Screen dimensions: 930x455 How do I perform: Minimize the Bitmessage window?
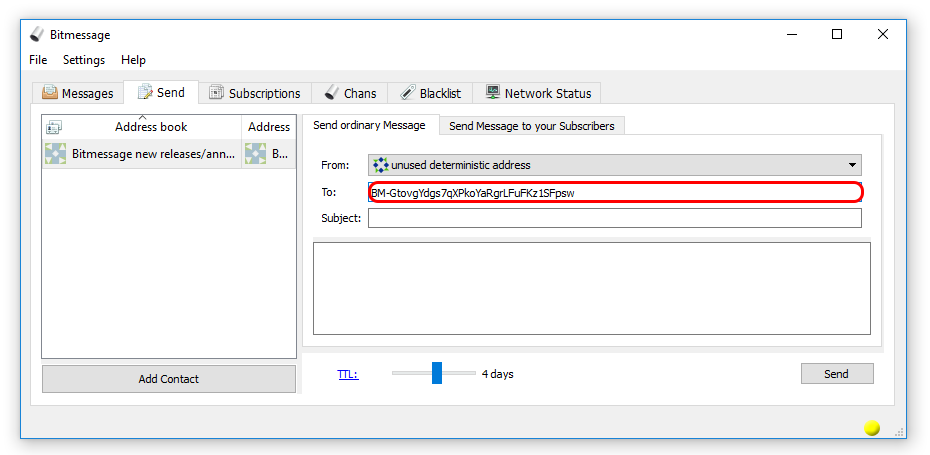791,34
